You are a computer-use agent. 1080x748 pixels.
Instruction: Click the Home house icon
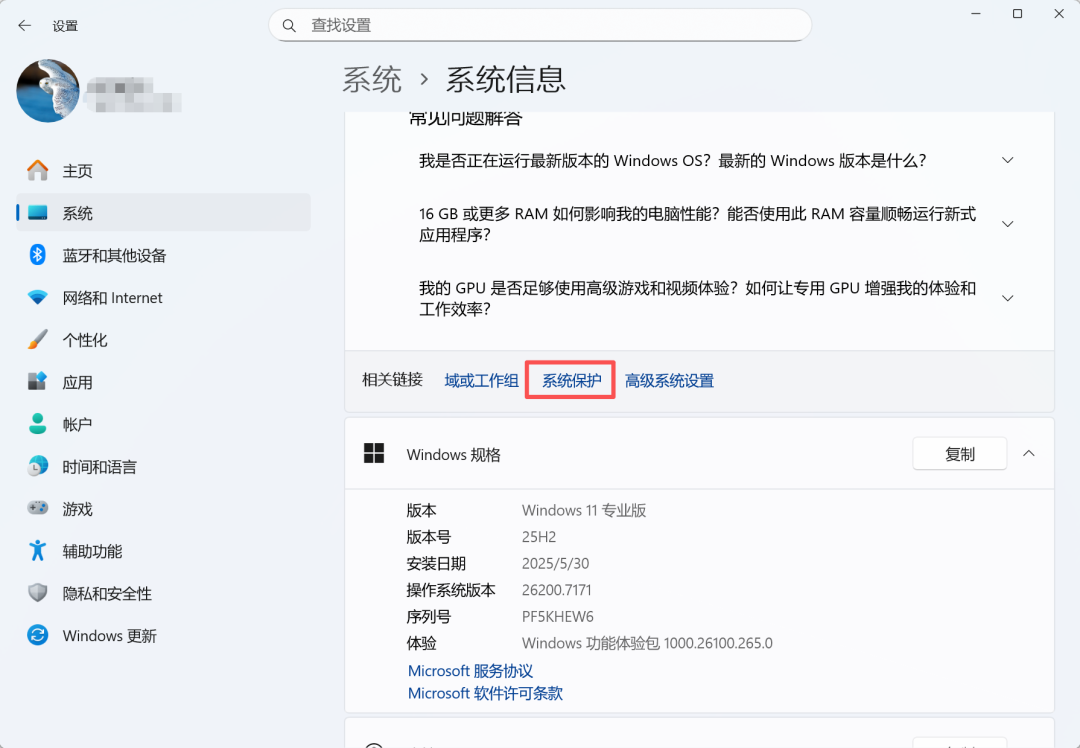point(38,171)
